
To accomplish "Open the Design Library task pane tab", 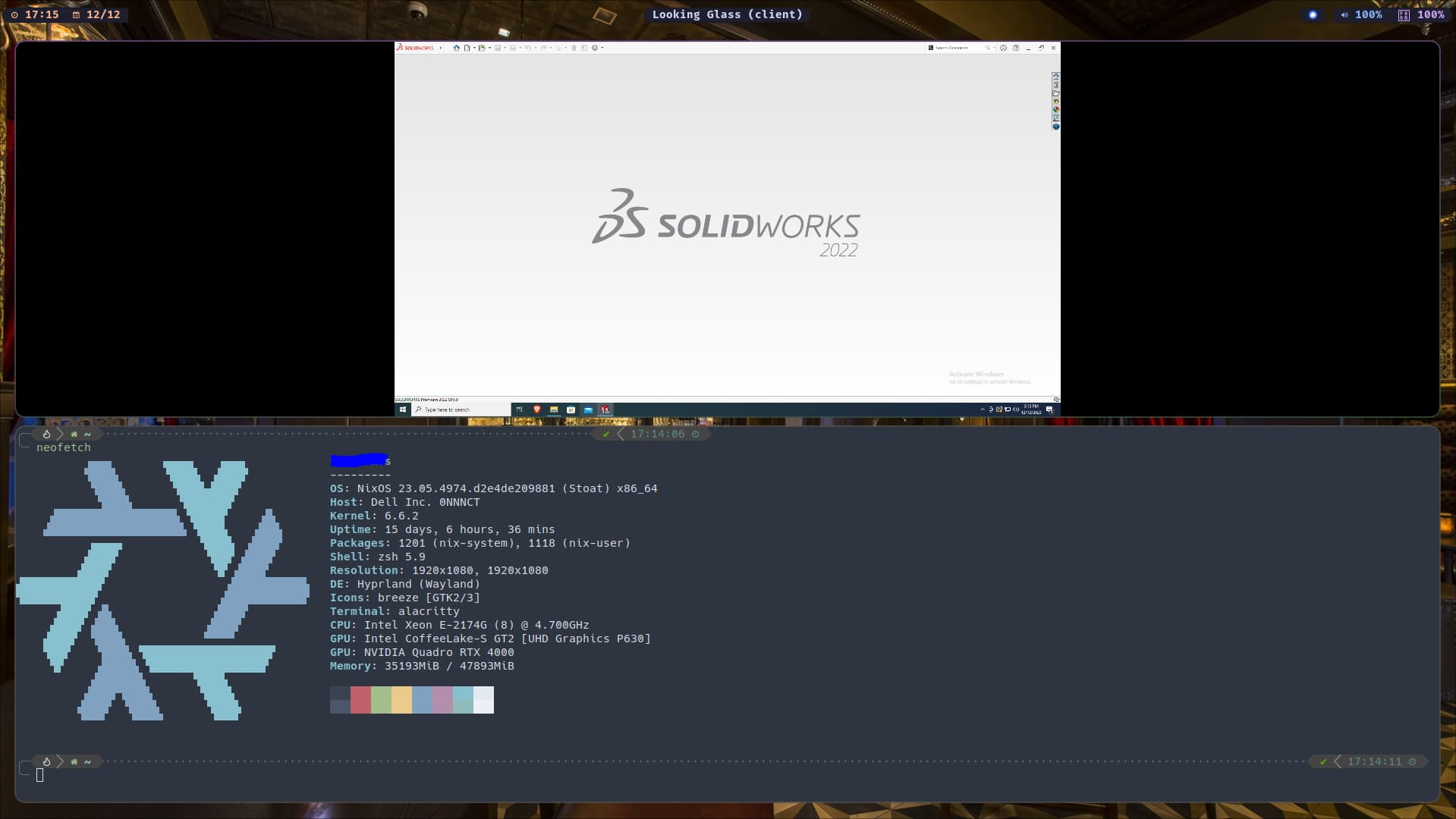I will click(x=1055, y=85).
